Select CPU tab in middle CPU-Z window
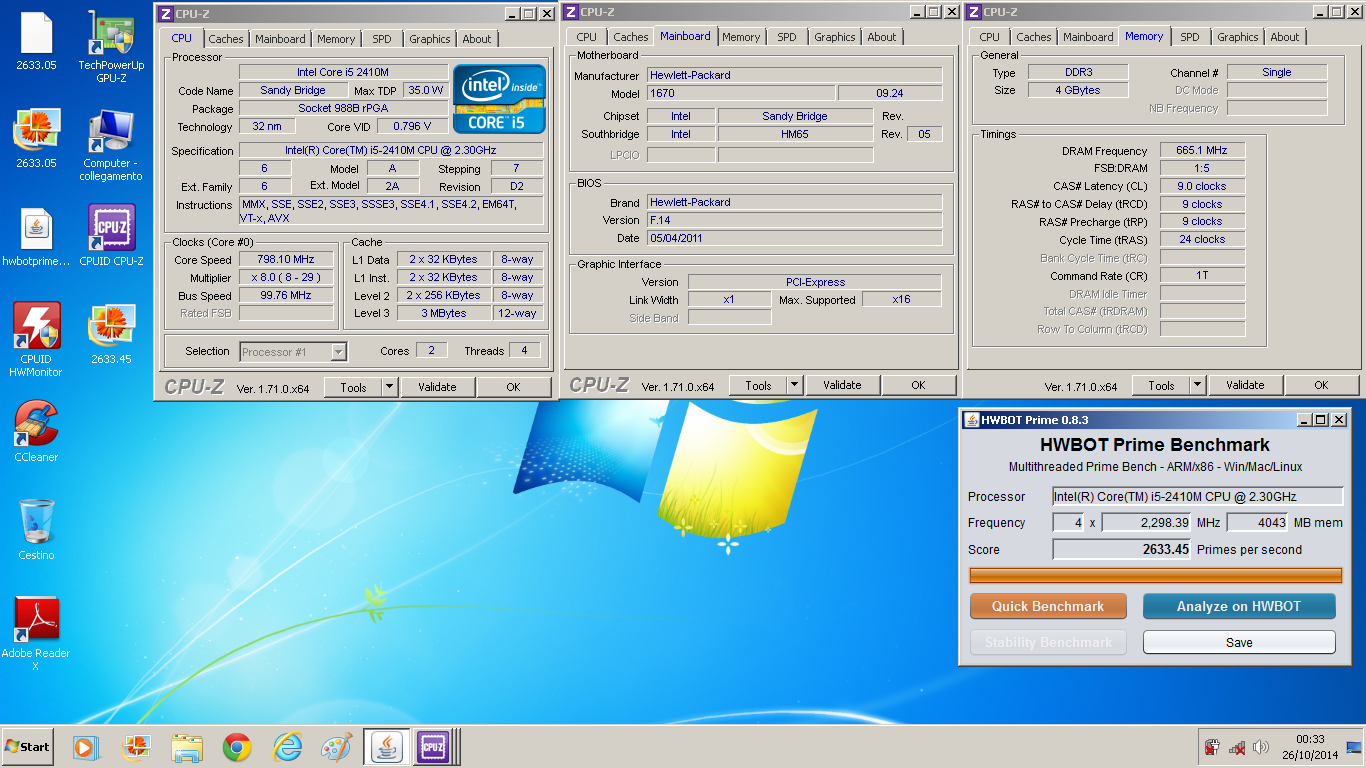 (587, 37)
